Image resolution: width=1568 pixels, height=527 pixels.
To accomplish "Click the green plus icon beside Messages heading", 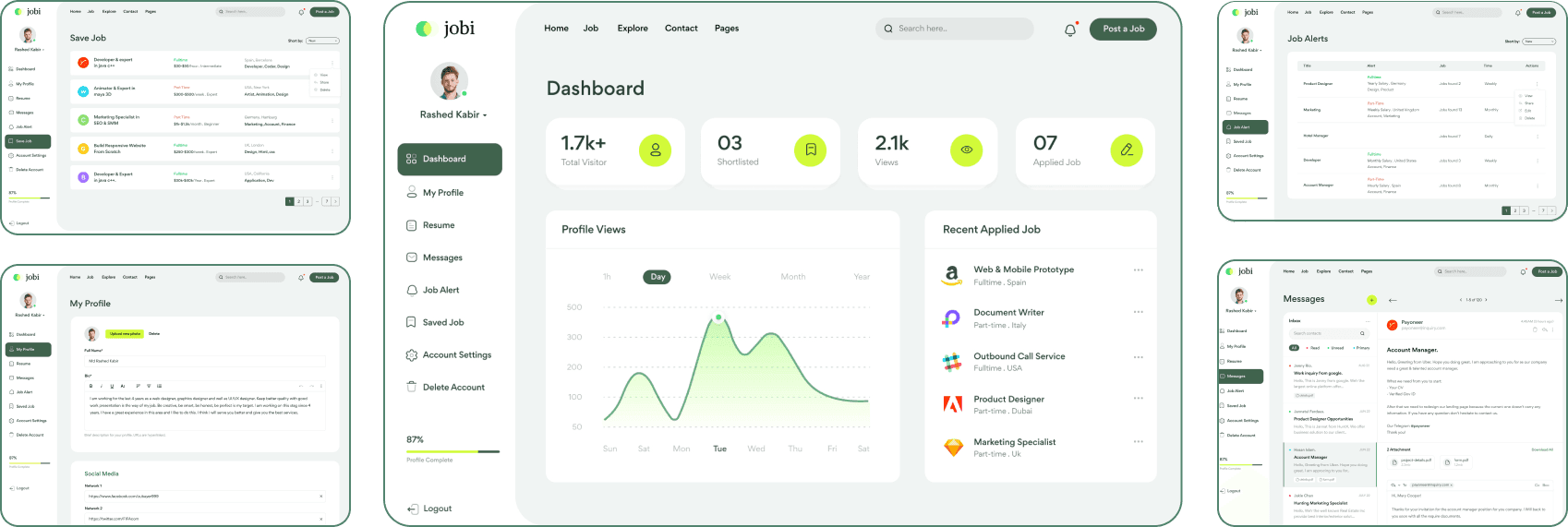I will pyautogui.click(x=1371, y=300).
